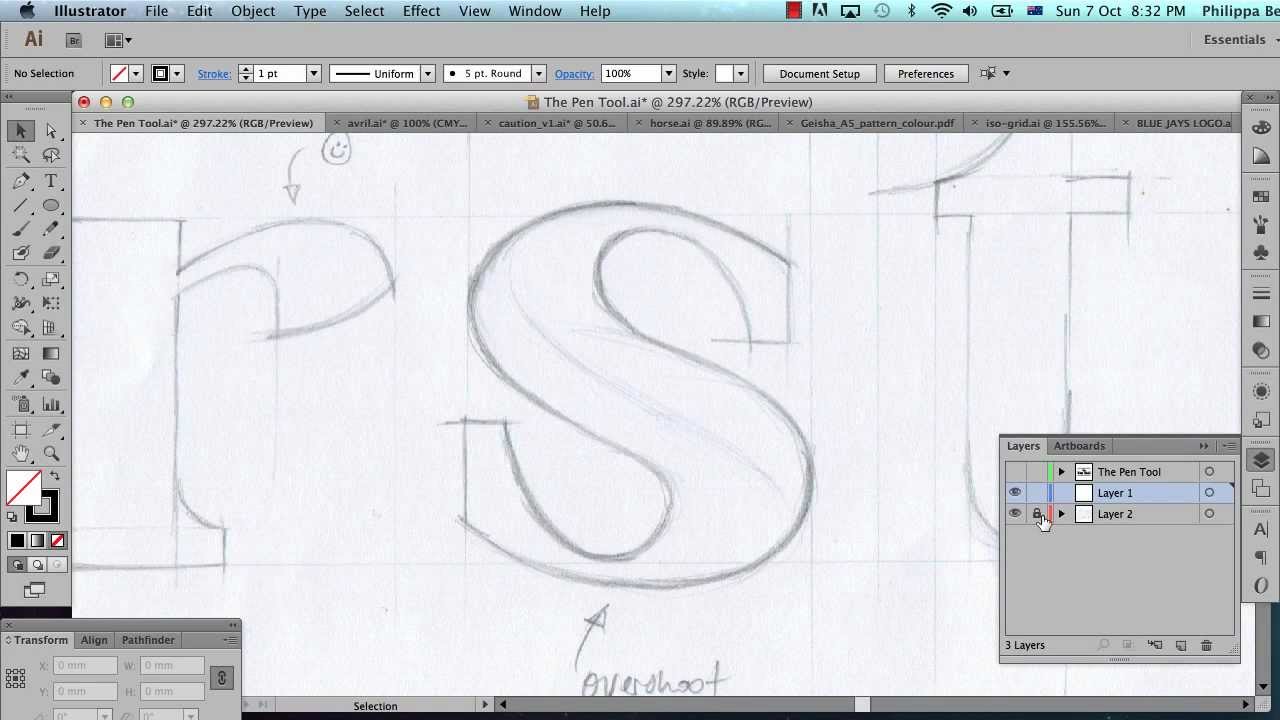Select the Symbol Sprayer tool
The image size is (1280, 720).
point(21,404)
